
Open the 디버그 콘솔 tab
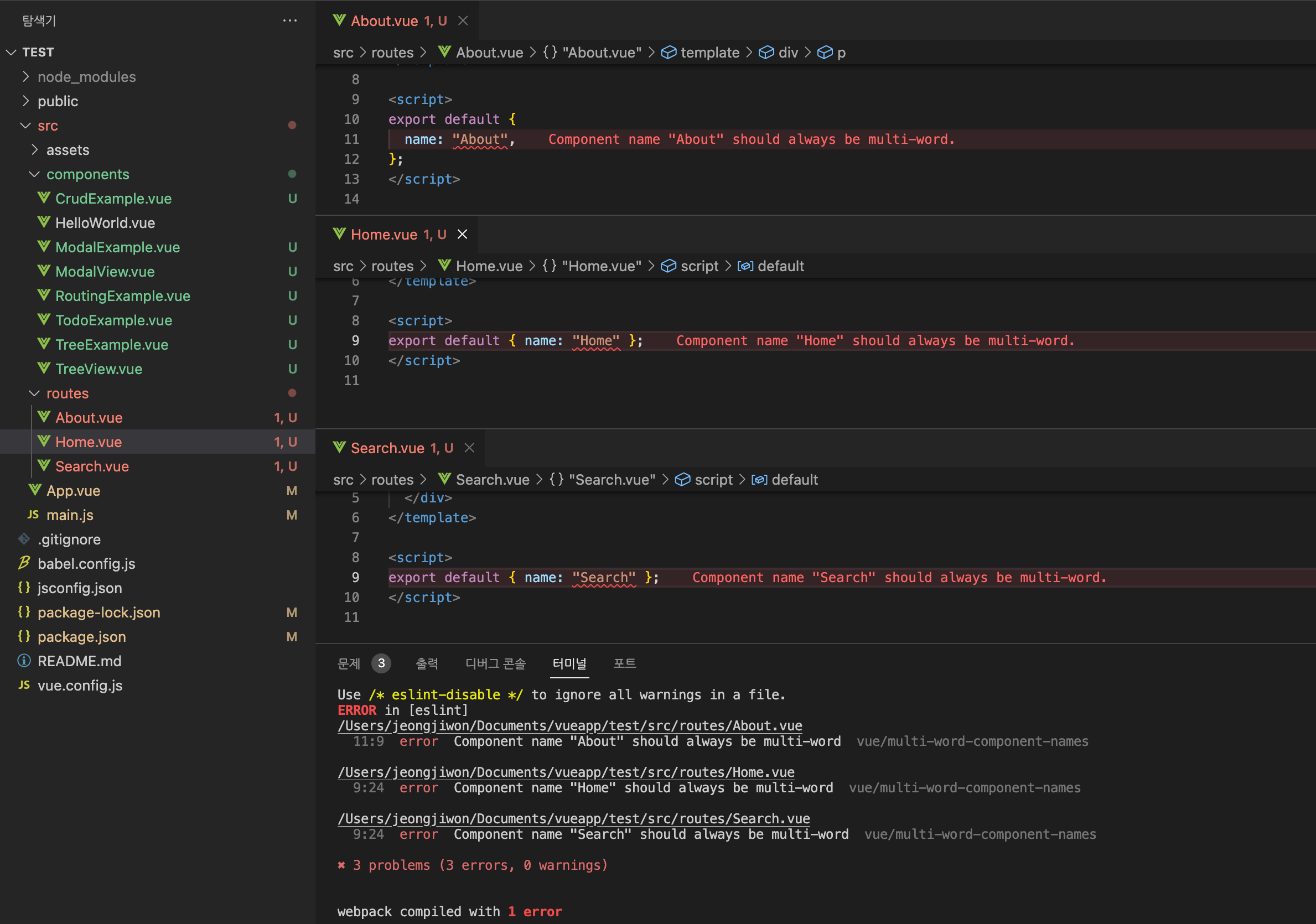coord(495,663)
